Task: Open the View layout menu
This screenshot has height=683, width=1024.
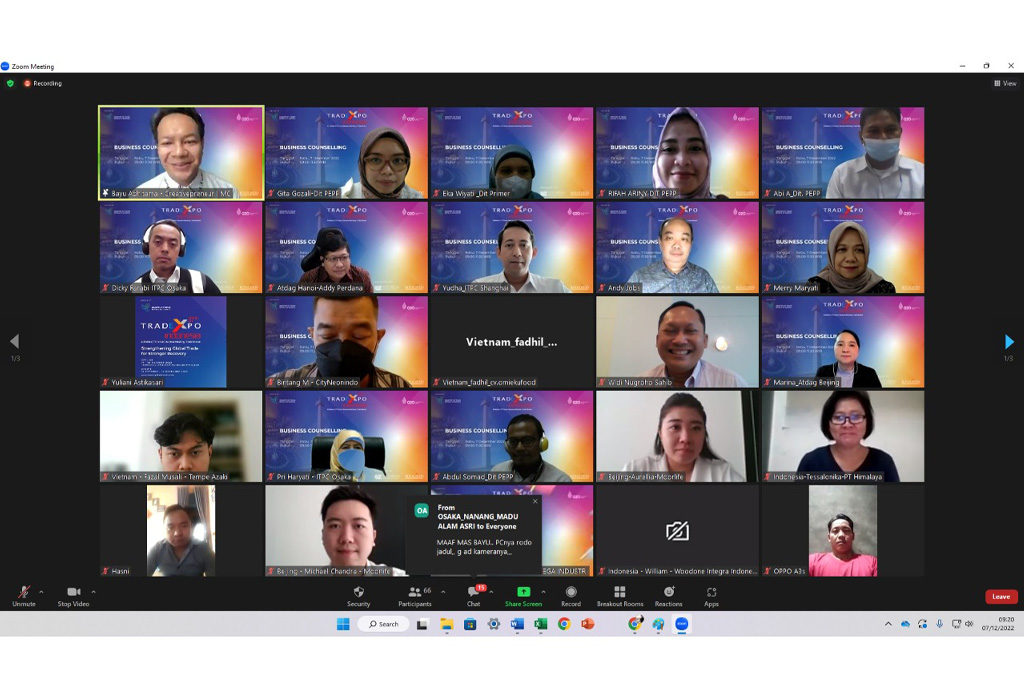Action: click(1005, 83)
